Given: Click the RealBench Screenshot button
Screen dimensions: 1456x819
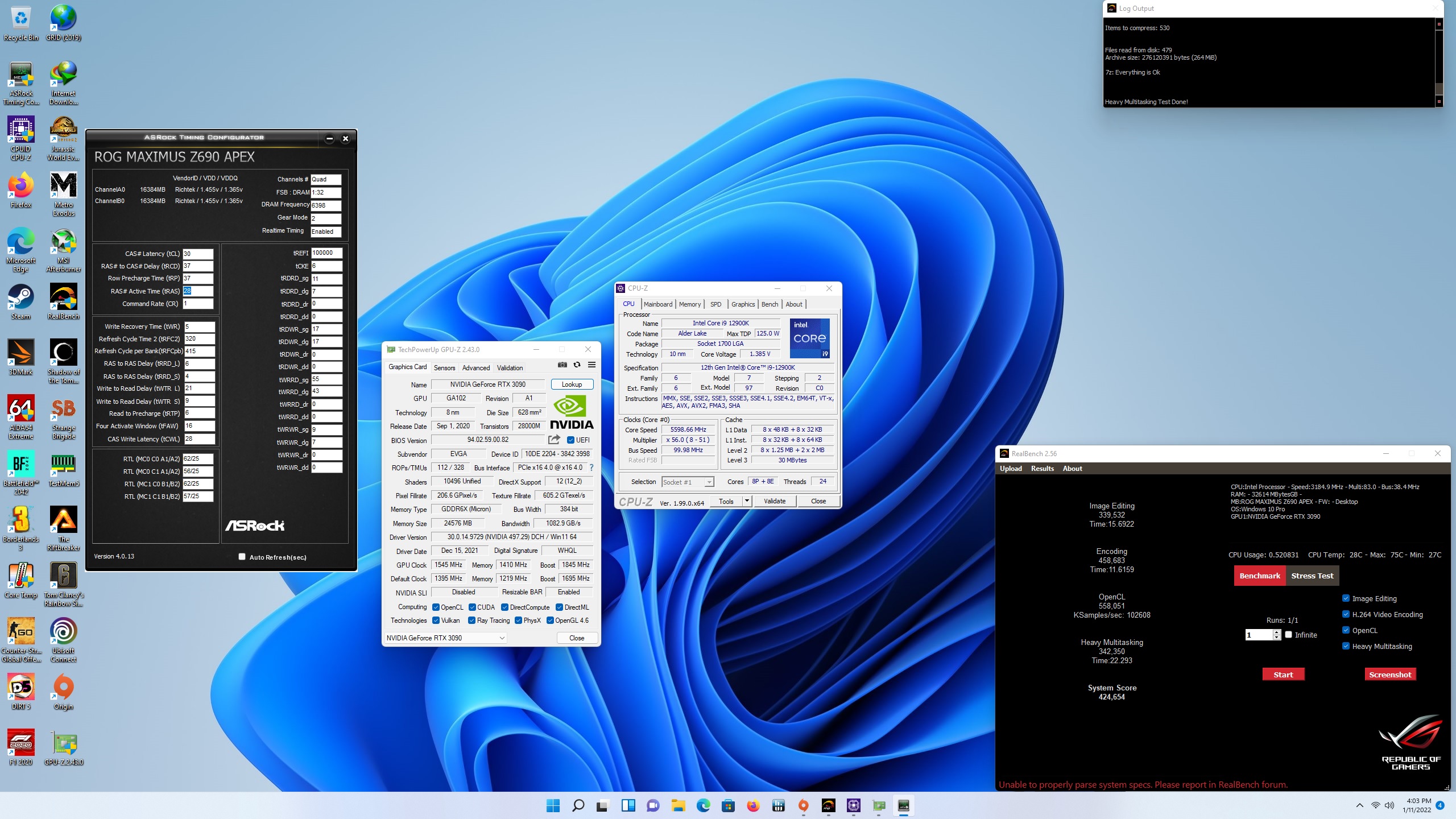Looking at the screenshot, I should pyautogui.click(x=1390, y=675).
